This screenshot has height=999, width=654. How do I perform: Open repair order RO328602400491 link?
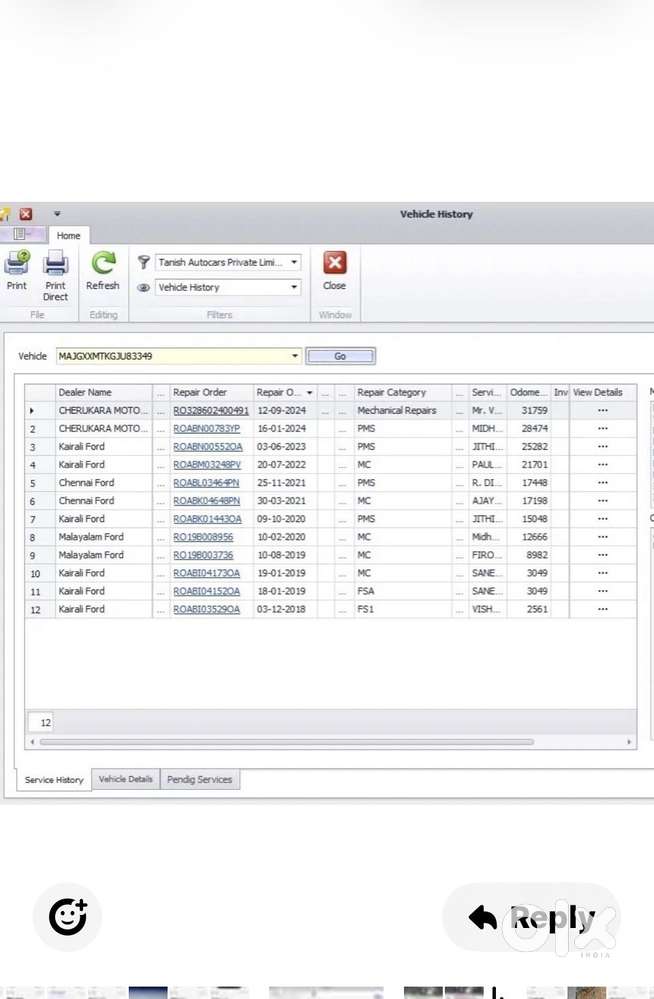pos(211,411)
